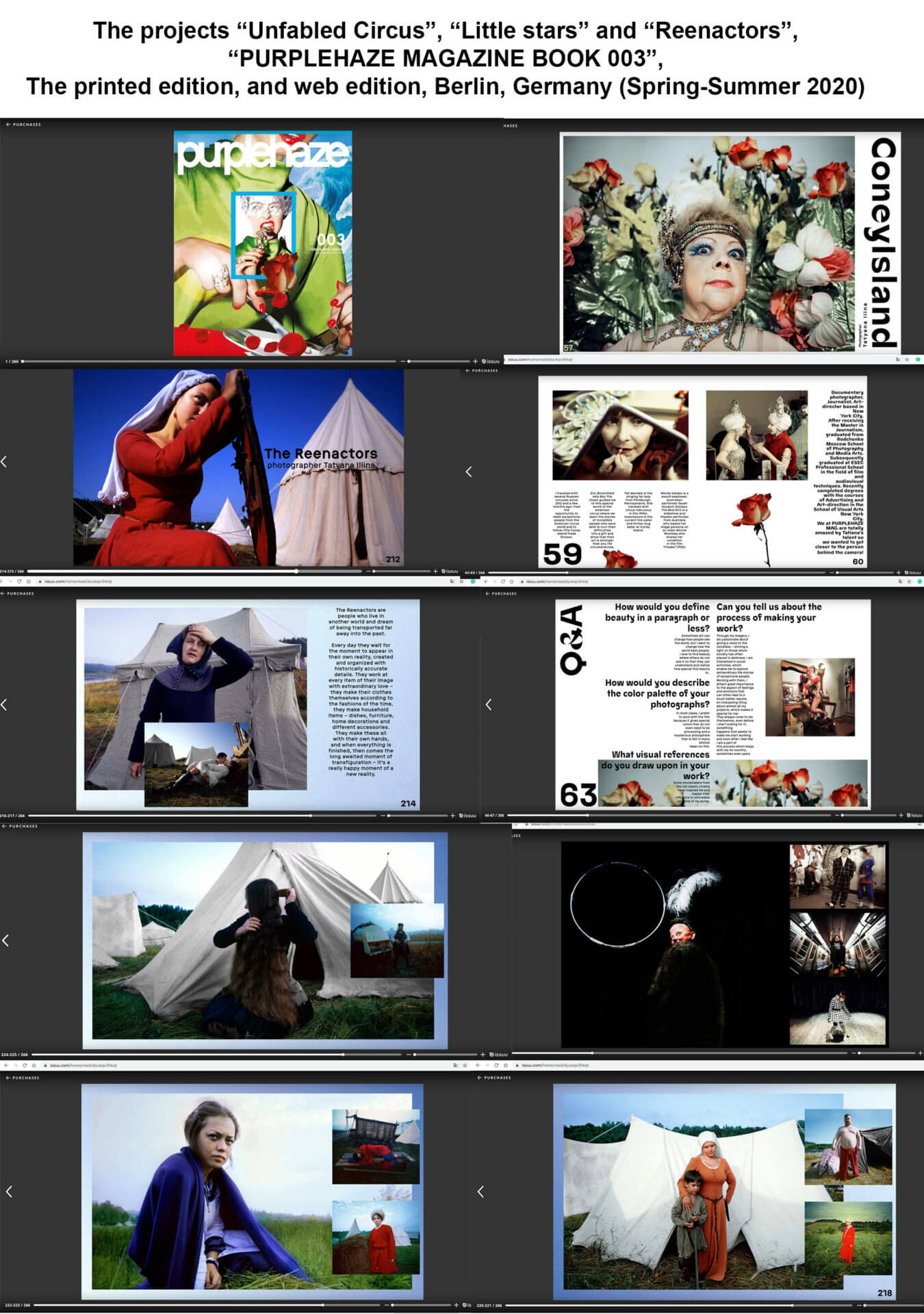Viewport: 924px width, 1314px height.
Task: Go back to Purchases above the blue-cloak girl spread
Action: [x=23, y=1077]
